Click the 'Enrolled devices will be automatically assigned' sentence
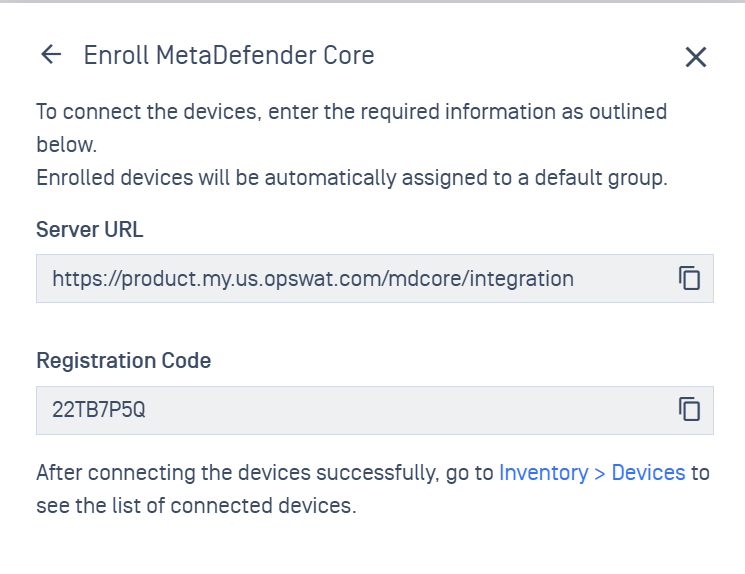 pyautogui.click(x=352, y=178)
